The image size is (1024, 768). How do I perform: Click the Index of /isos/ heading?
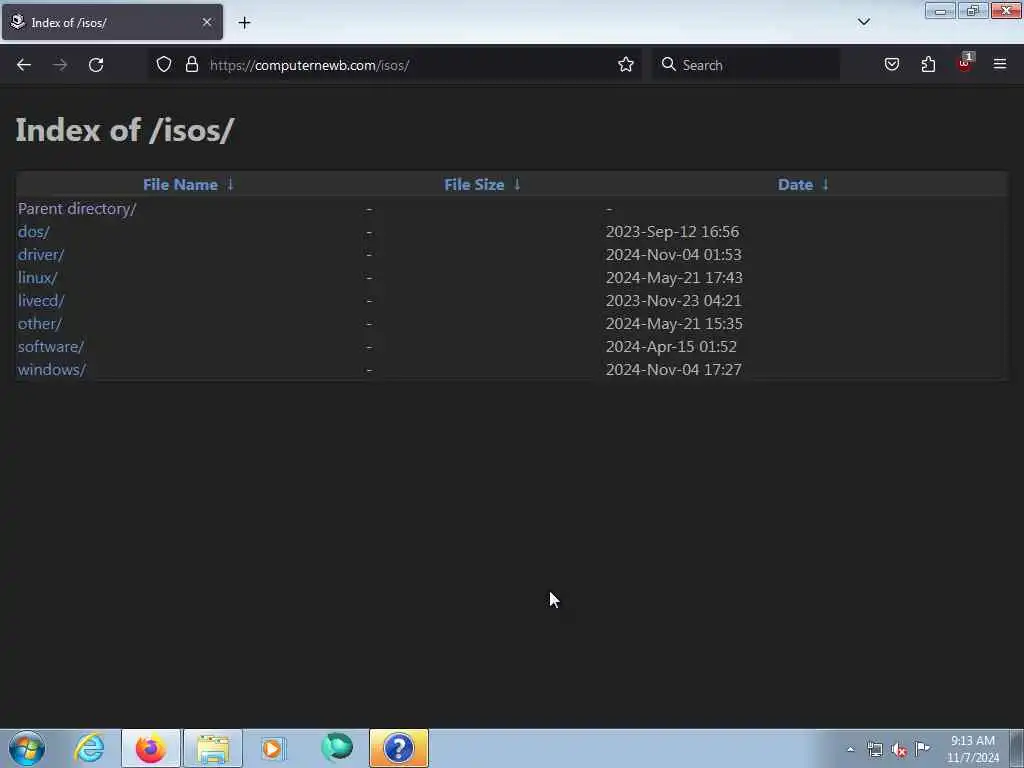pyautogui.click(x=125, y=130)
